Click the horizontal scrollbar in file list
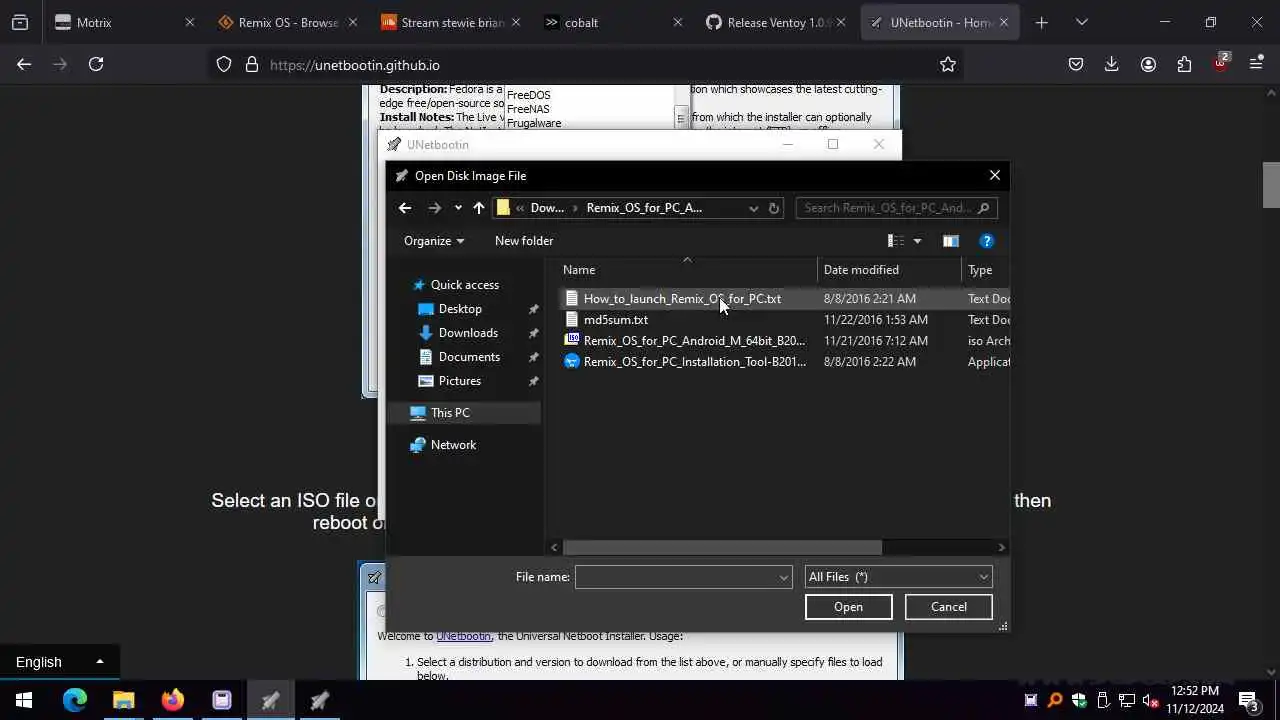Image resolution: width=1280 pixels, height=720 pixels. [722, 547]
